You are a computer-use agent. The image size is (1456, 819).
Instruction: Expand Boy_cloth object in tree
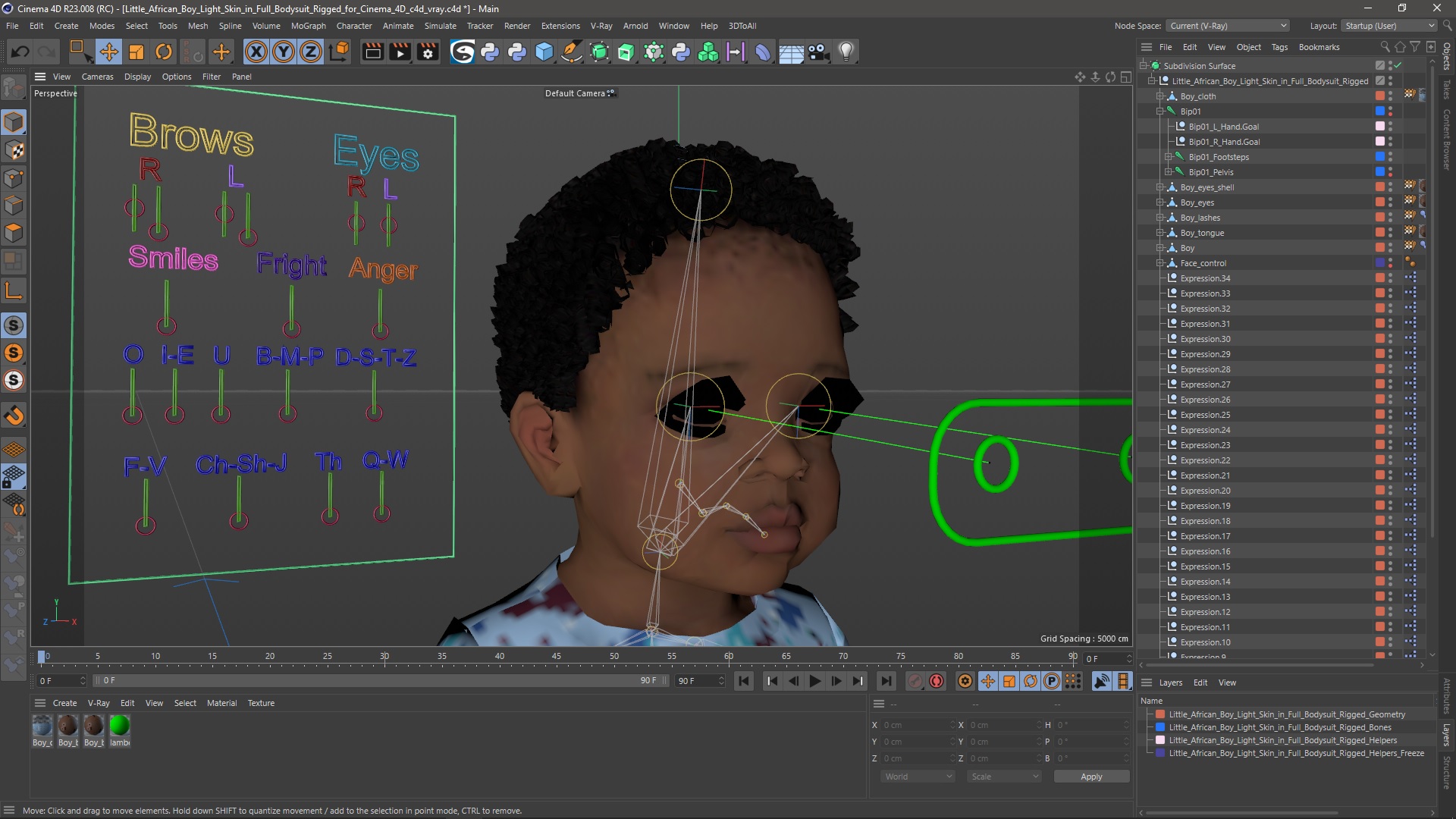1159,96
